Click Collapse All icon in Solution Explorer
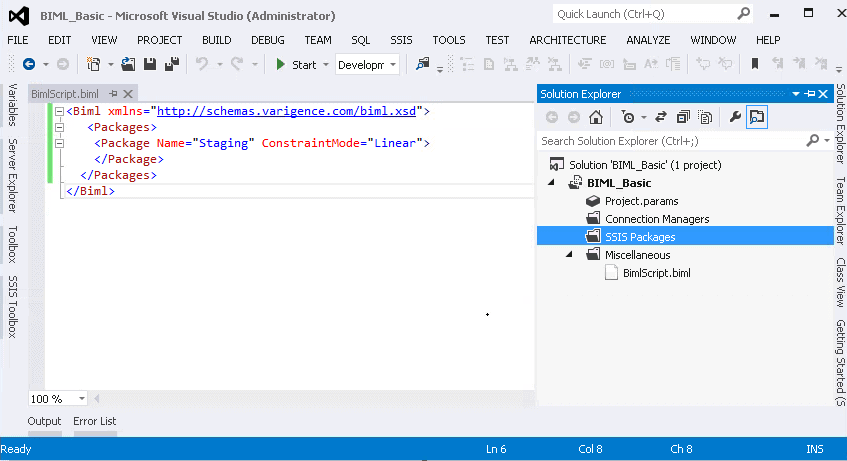This screenshot has height=461, width=847. 683,117
